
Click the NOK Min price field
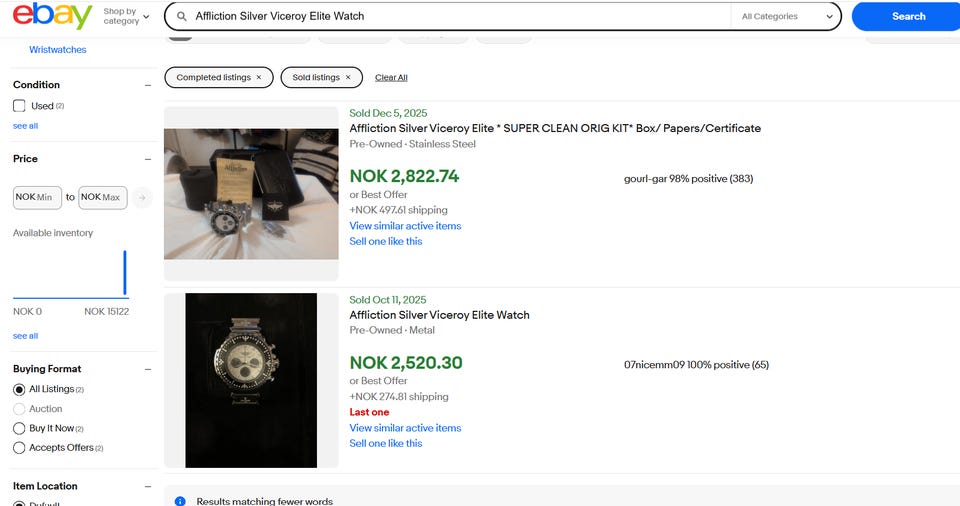click(37, 197)
